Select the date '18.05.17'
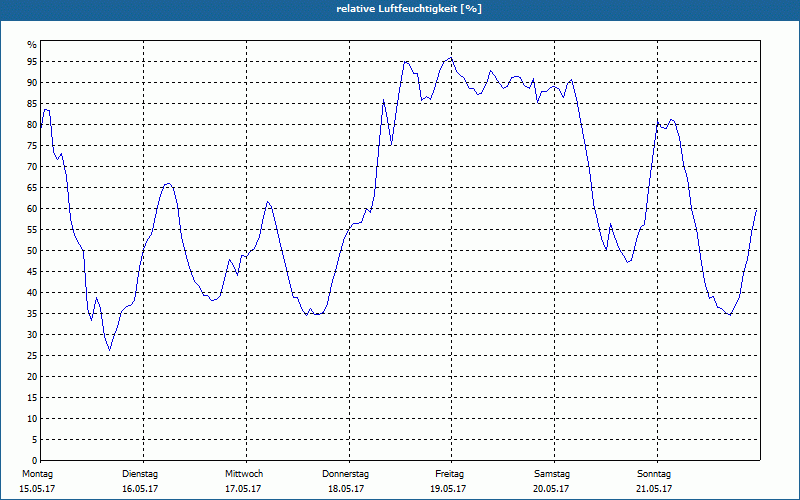800x500 pixels. pos(346,489)
